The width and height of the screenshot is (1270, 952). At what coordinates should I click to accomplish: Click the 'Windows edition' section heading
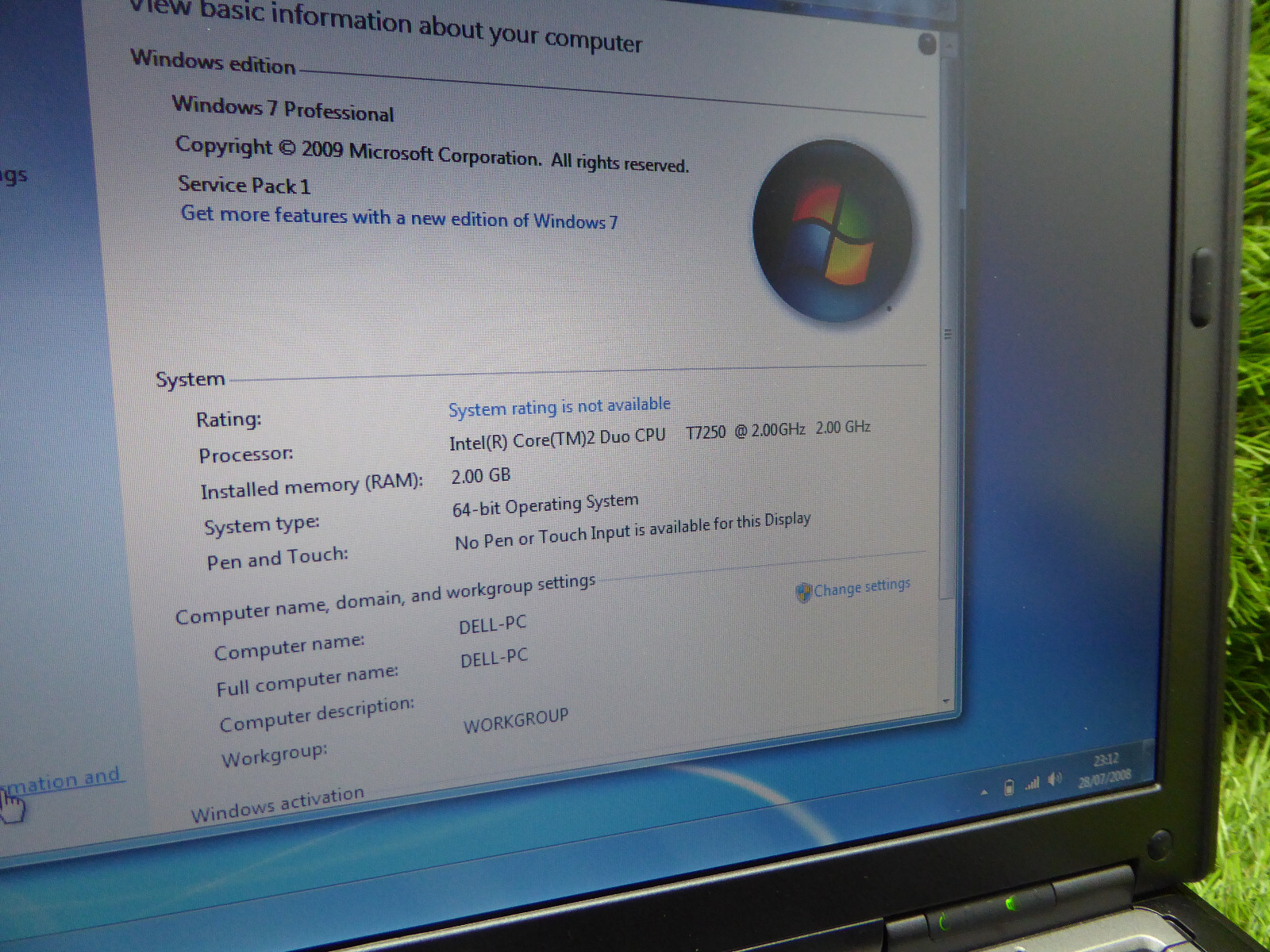tap(213, 62)
